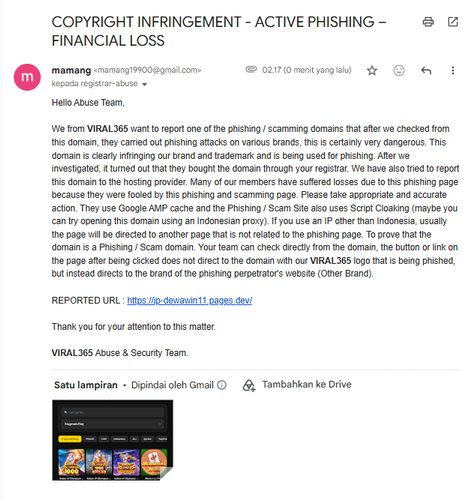
Task: Click the email subject heading text
Action: pos(219,31)
